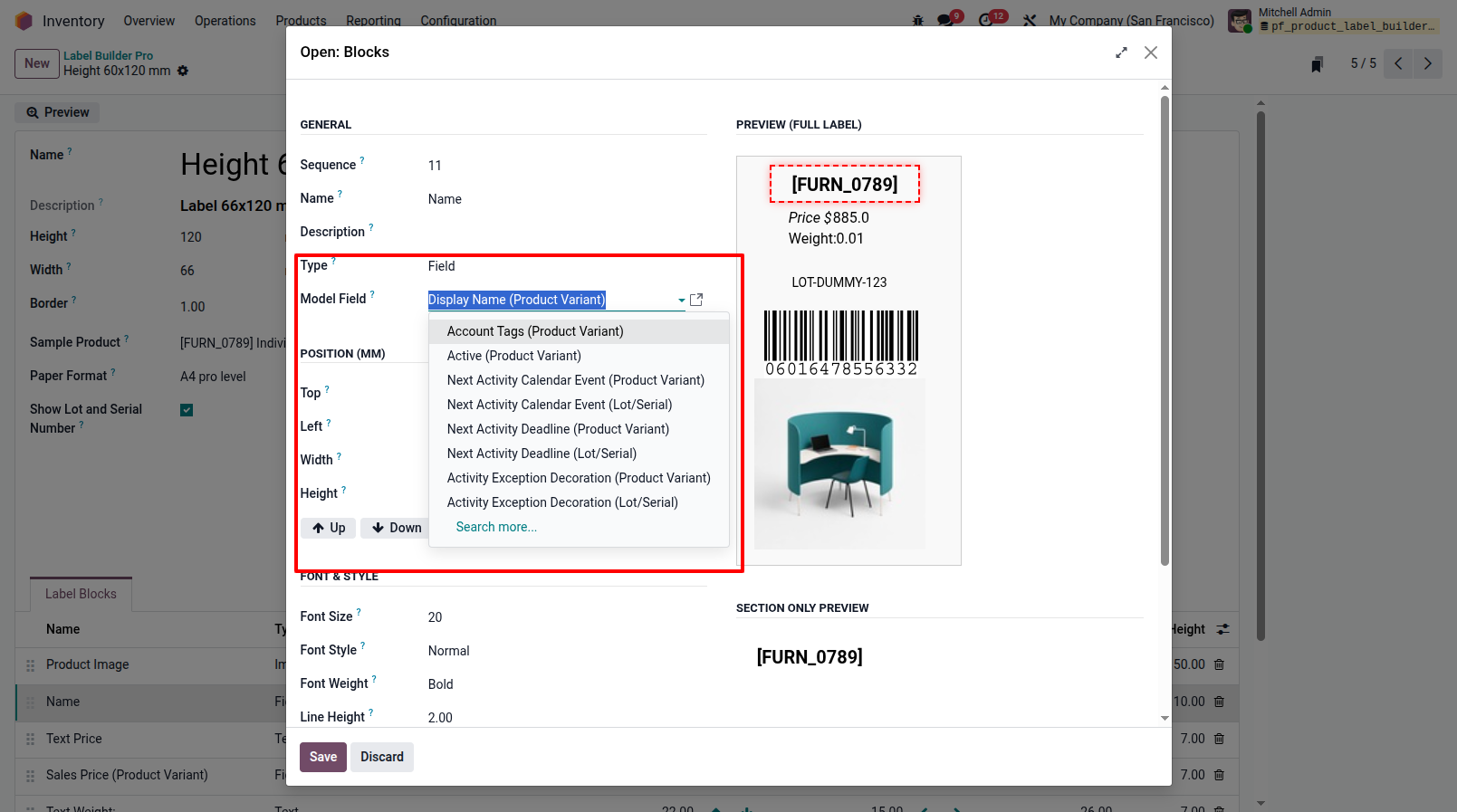Select Active (Product Variant) option
Image resolution: width=1457 pixels, height=812 pixels.
(513, 356)
